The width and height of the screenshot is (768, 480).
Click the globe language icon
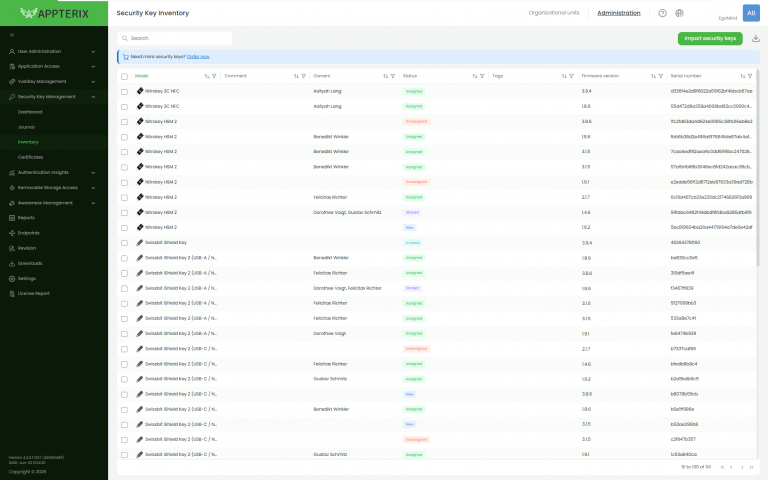(x=679, y=13)
